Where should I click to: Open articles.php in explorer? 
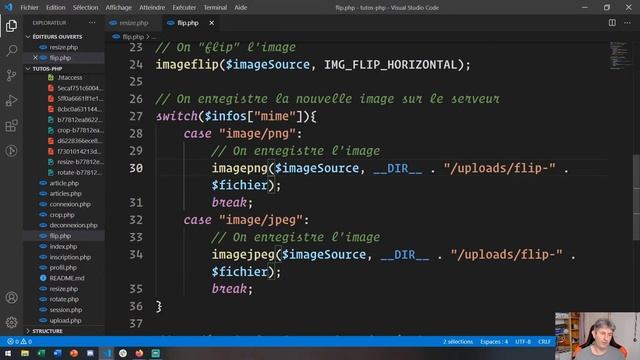65,193
